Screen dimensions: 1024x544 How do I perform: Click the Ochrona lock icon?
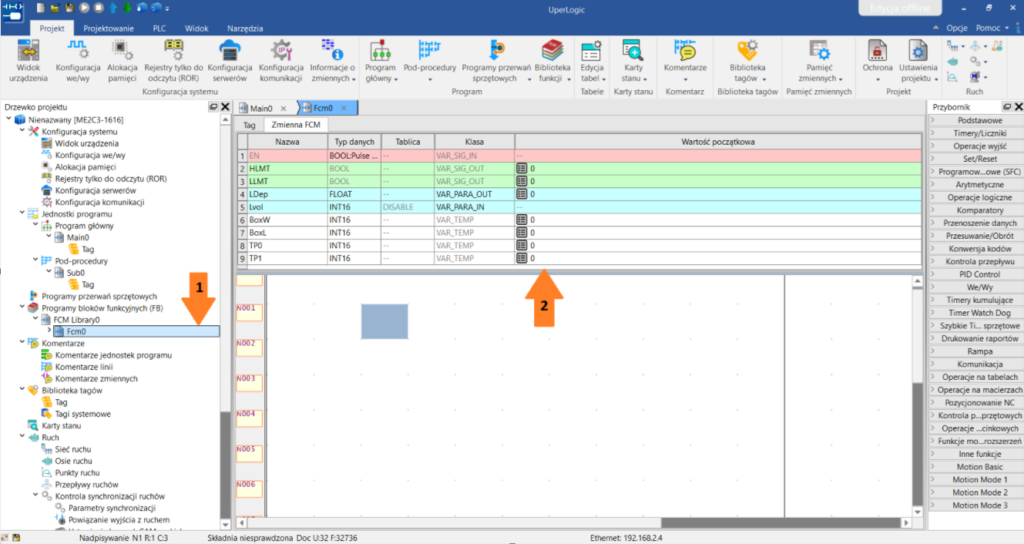point(877,52)
